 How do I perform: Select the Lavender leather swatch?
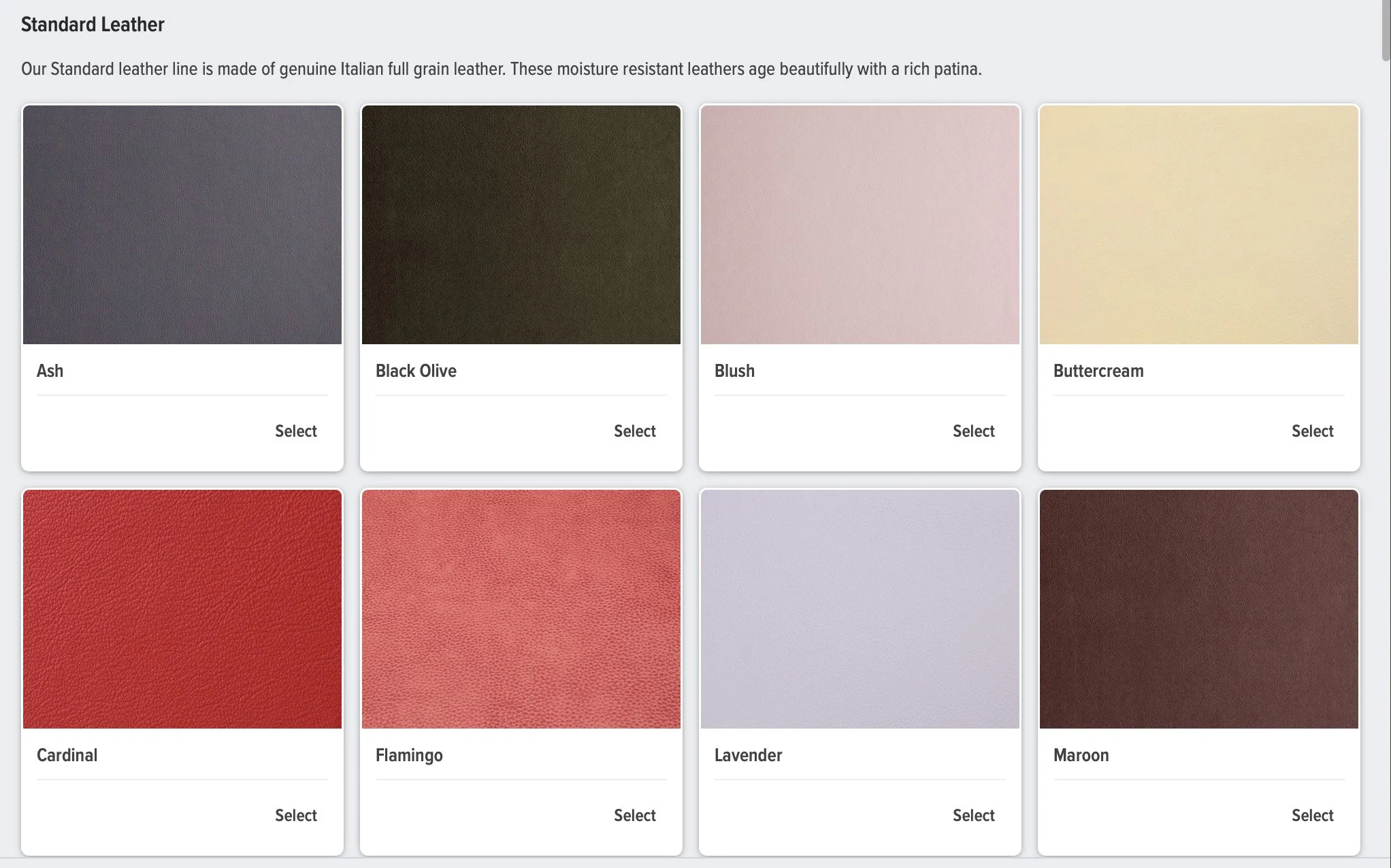(973, 815)
